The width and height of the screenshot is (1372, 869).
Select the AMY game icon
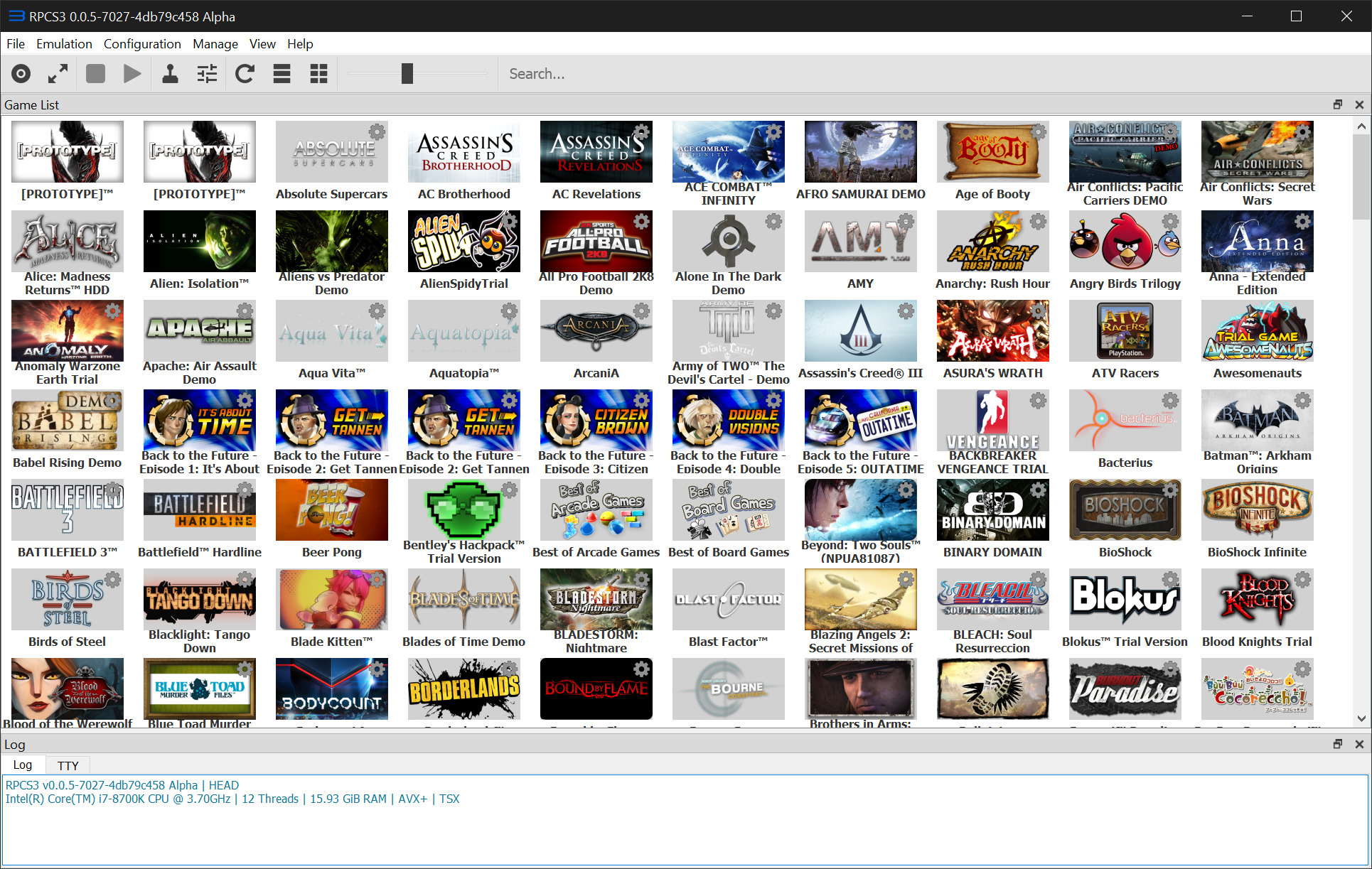(861, 241)
